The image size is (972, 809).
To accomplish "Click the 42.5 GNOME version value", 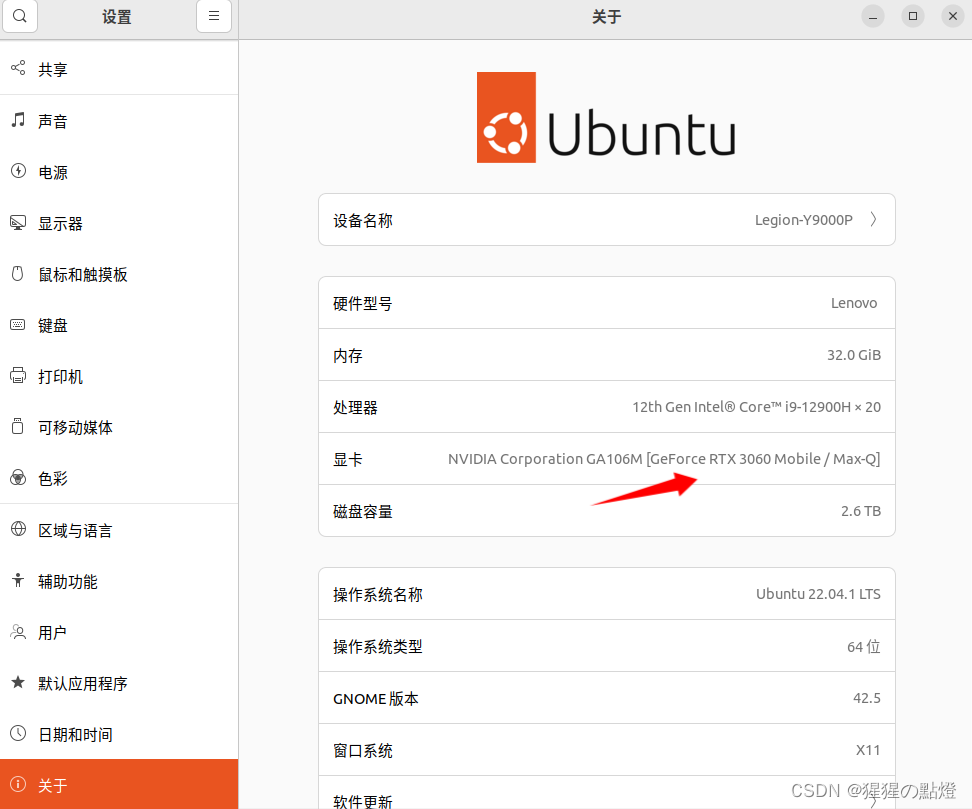I will click(x=867, y=698).
